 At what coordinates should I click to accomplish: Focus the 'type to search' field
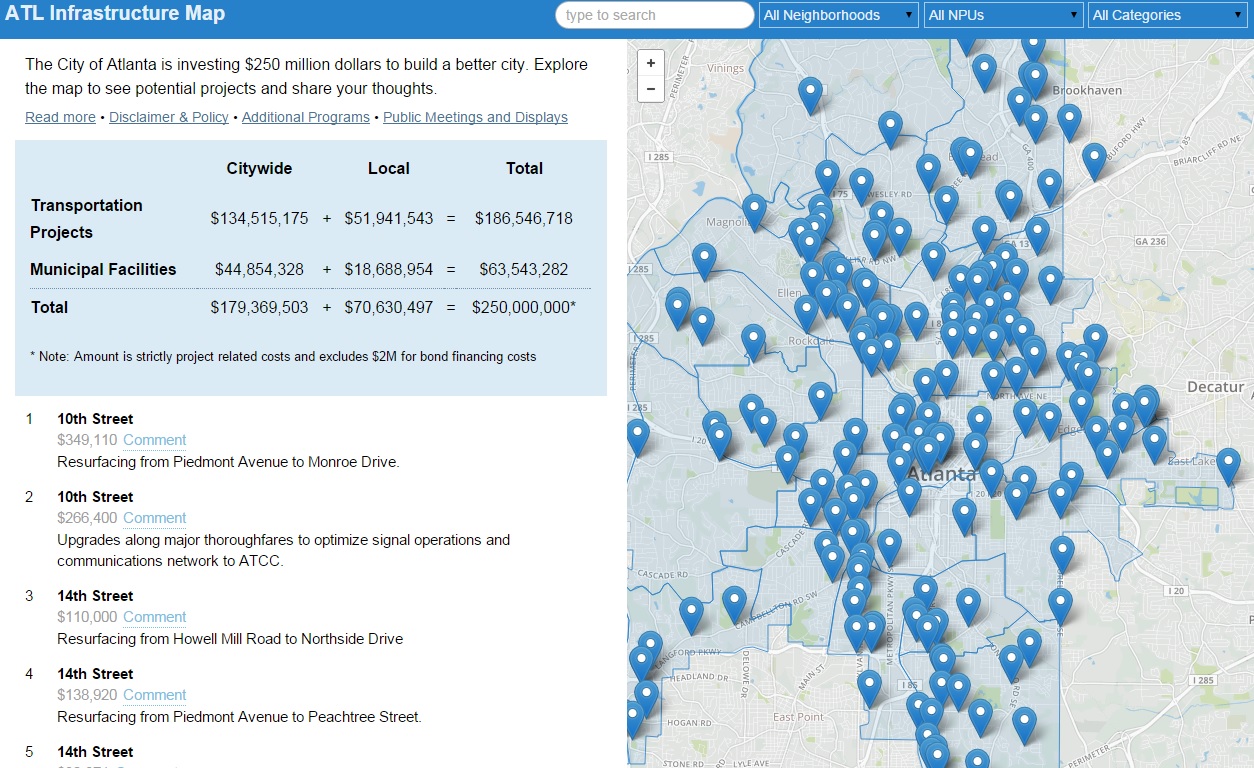coord(655,15)
